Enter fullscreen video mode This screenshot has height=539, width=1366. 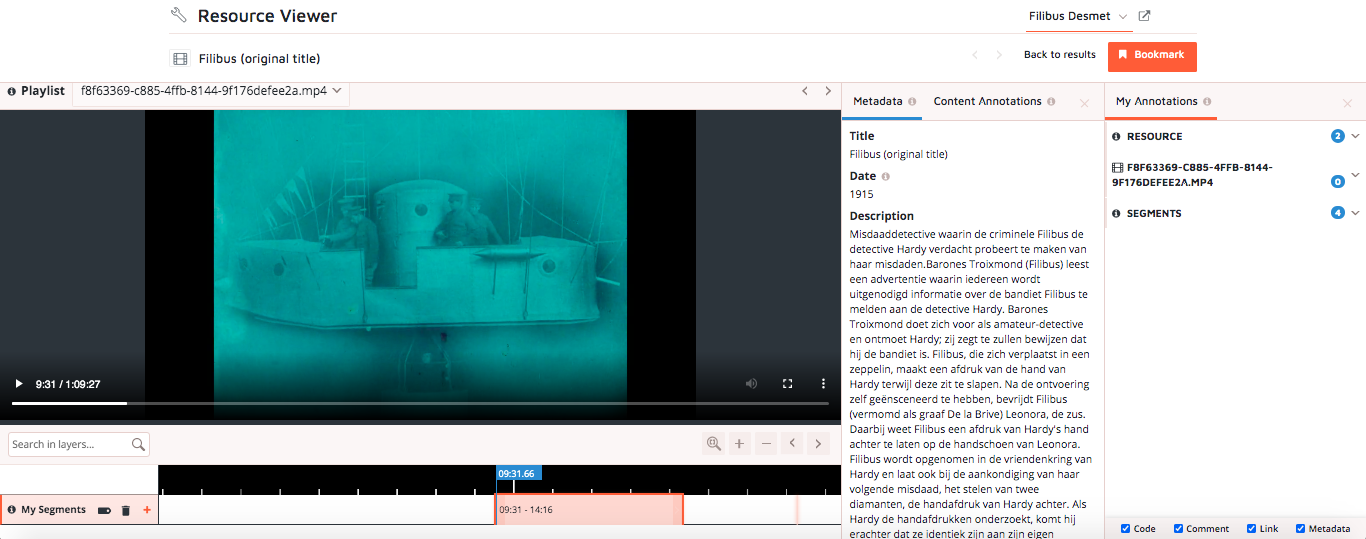coord(787,384)
